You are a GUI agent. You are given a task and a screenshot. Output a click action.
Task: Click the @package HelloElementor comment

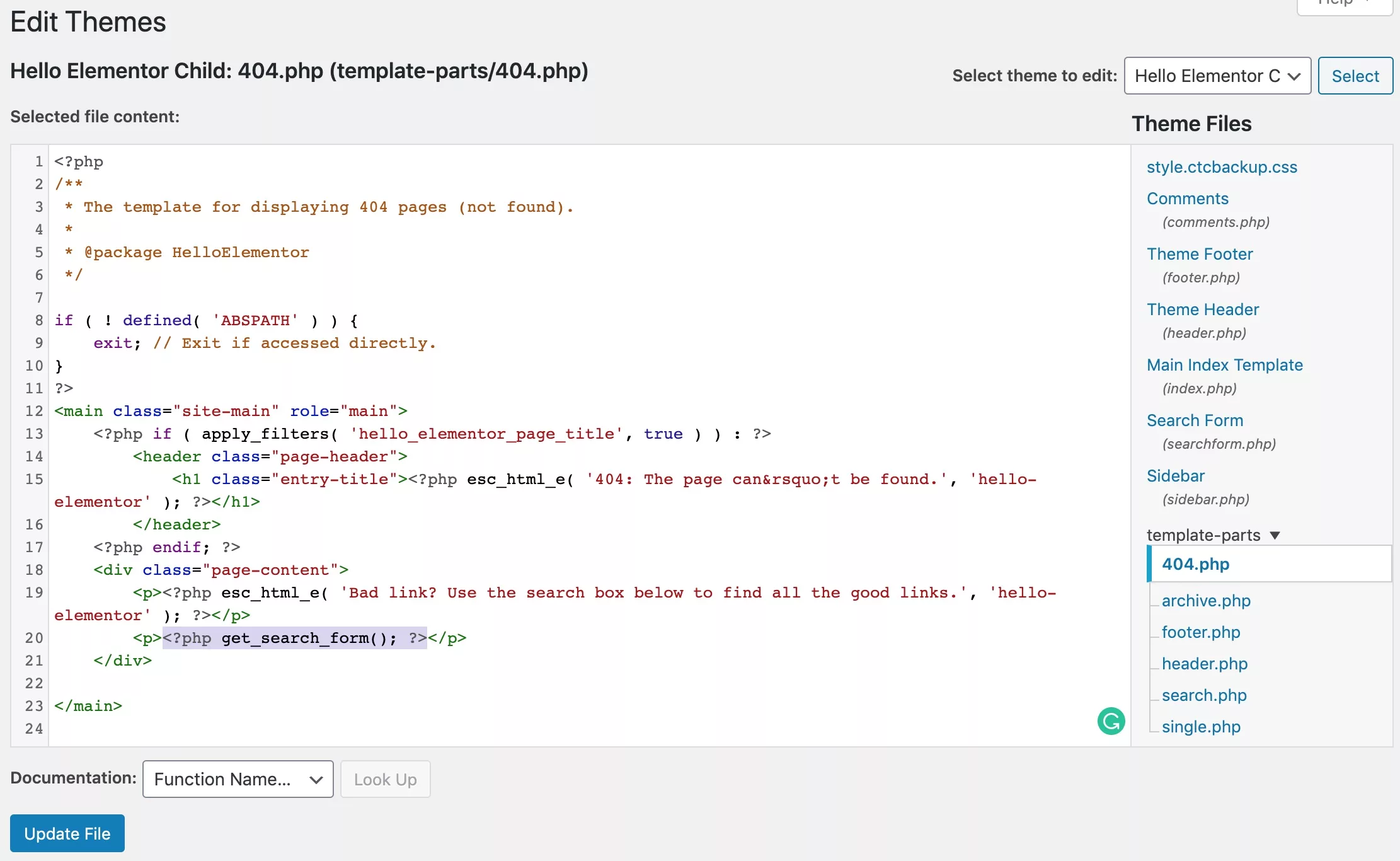click(196, 252)
